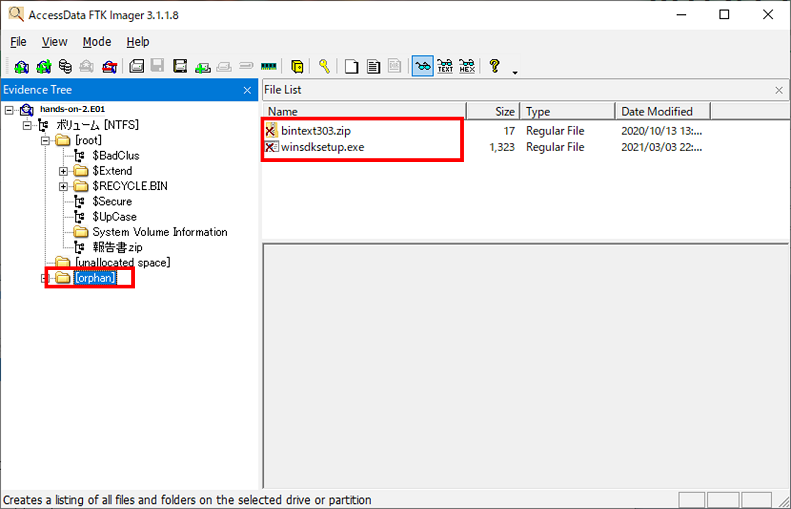This screenshot has height=509, width=791.
Task: Expand the $RECYCLE.BIN folder
Action: (x=63, y=186)
